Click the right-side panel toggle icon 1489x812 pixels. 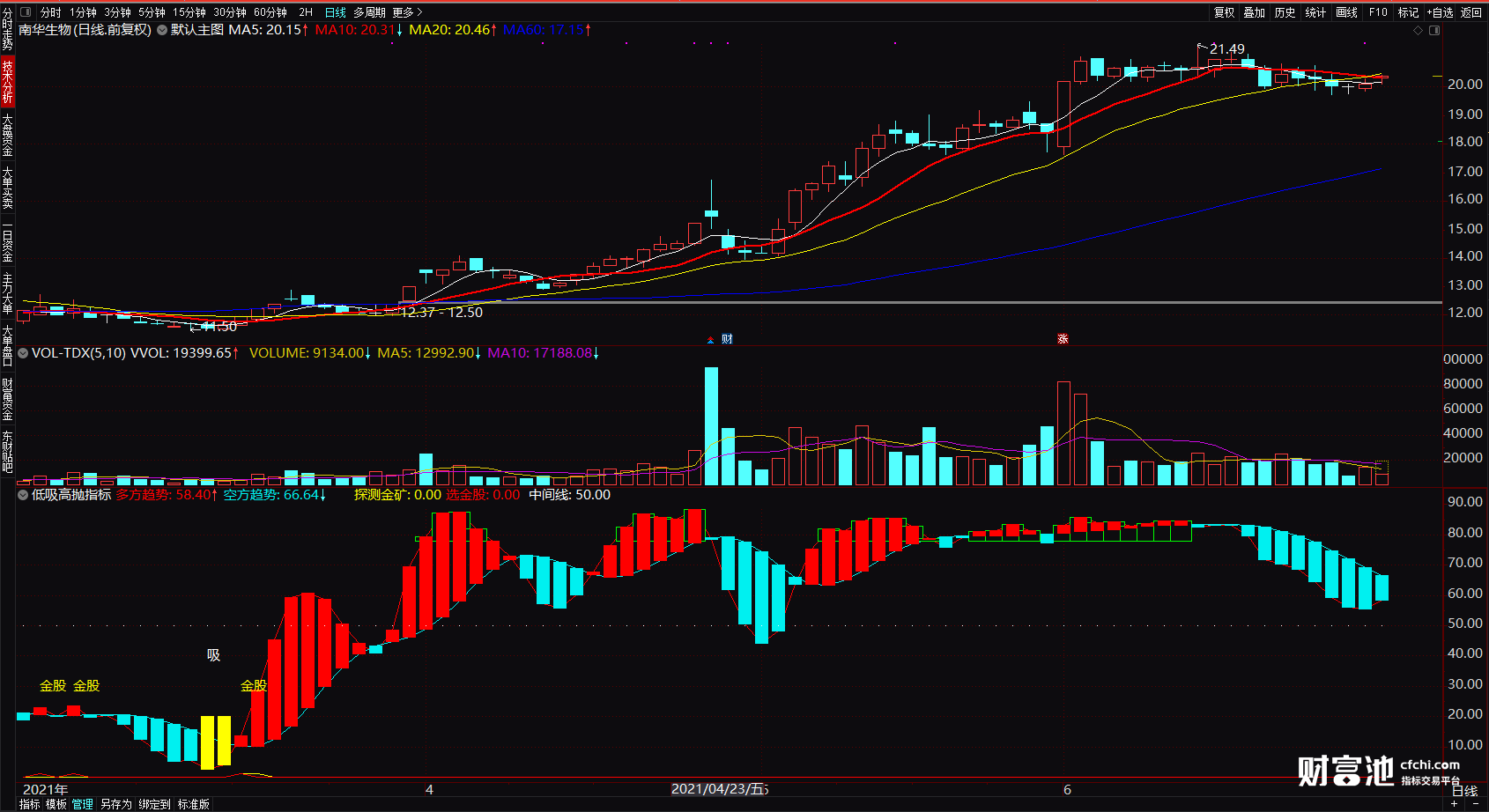coord(1434,30)
